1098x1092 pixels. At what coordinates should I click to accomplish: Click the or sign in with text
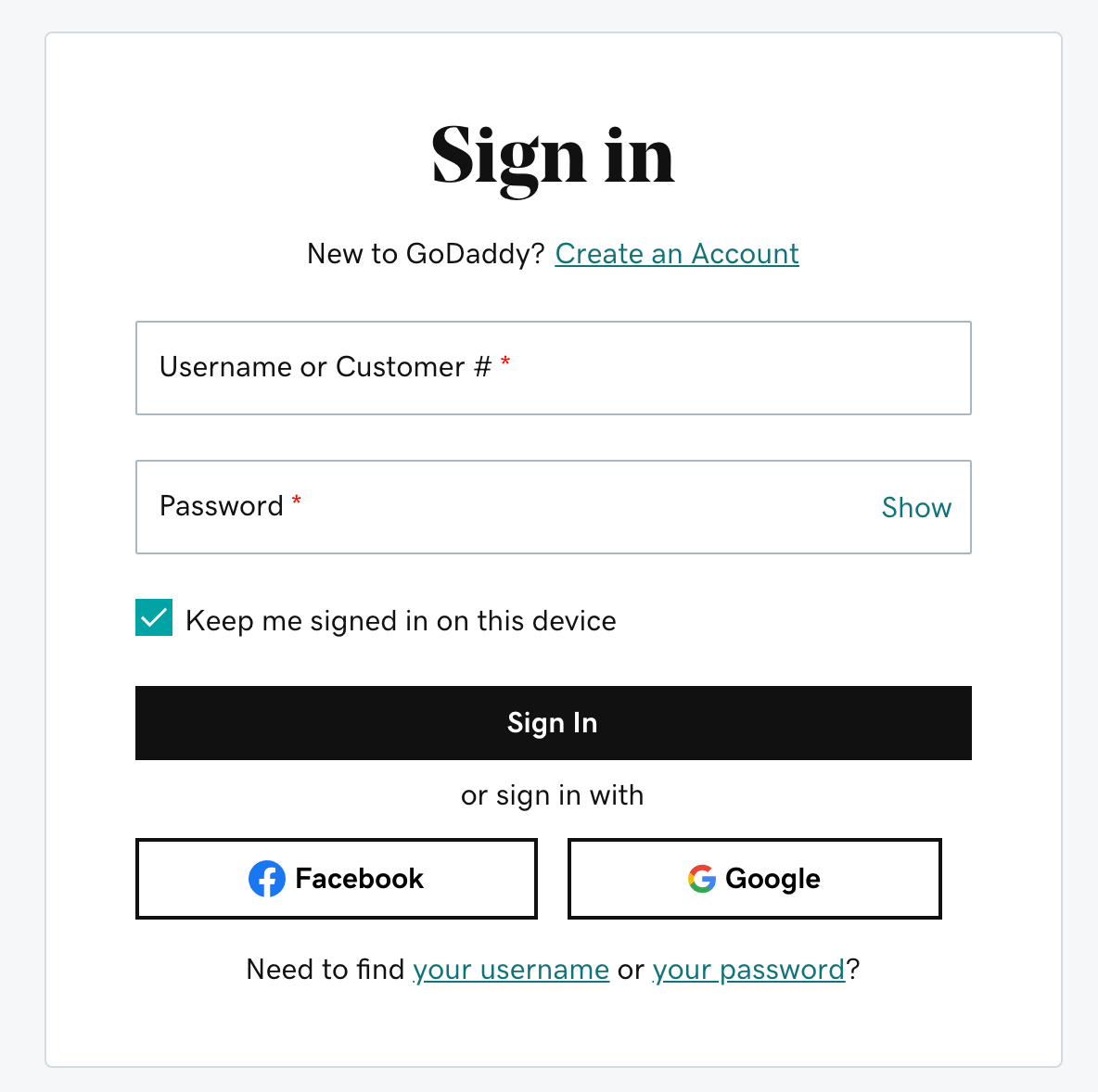[x=552, y=794]
